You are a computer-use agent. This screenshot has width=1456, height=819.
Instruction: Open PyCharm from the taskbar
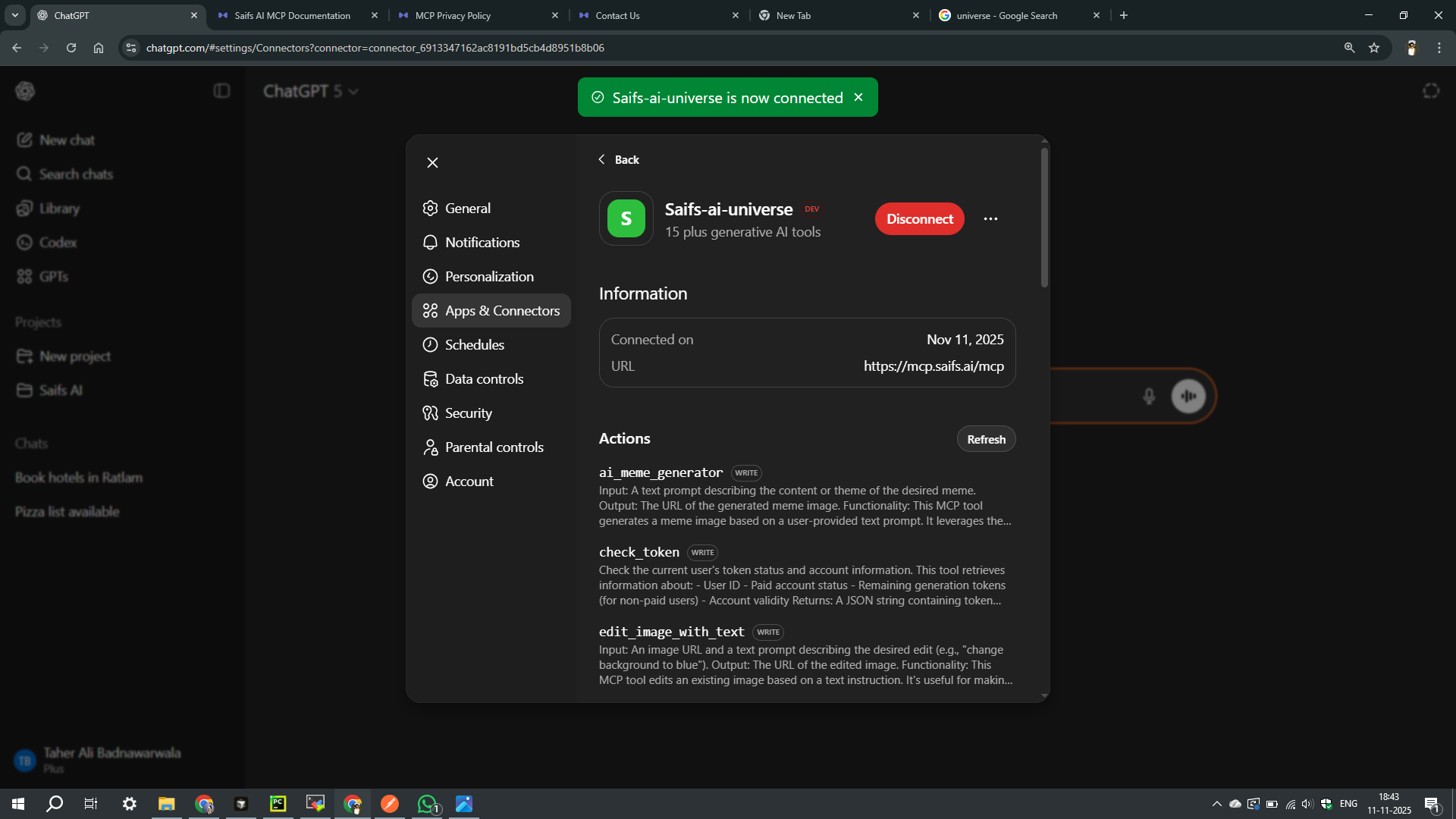pyautogui.click(x=278, y=804)
